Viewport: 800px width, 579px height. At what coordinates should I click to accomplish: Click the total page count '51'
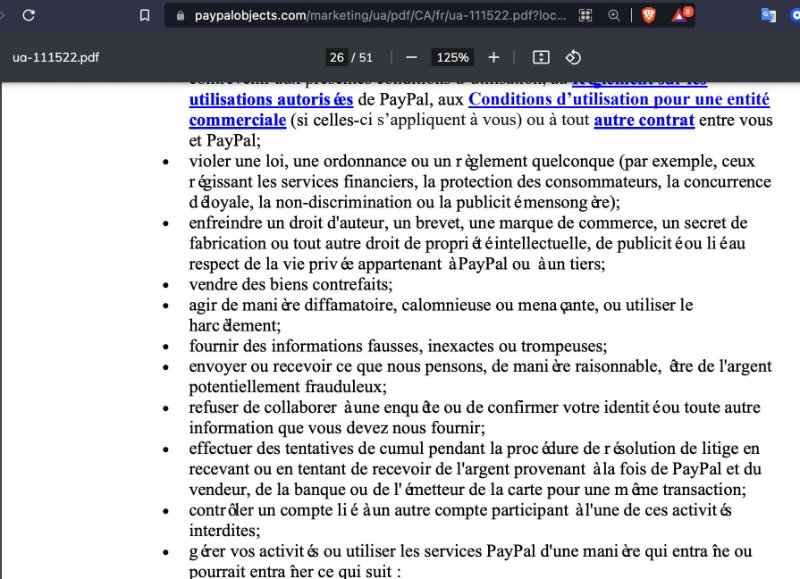[x=365, y=57]
